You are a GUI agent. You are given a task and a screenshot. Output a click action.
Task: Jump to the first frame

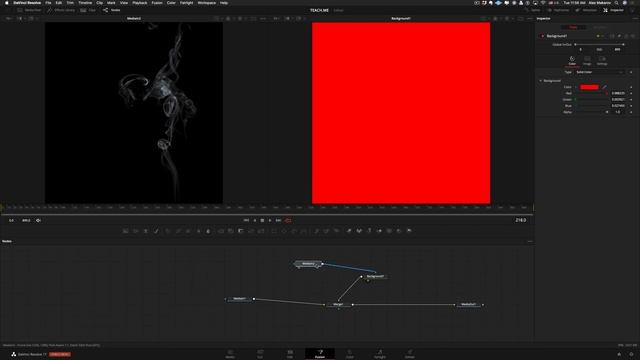coord(246,220)
